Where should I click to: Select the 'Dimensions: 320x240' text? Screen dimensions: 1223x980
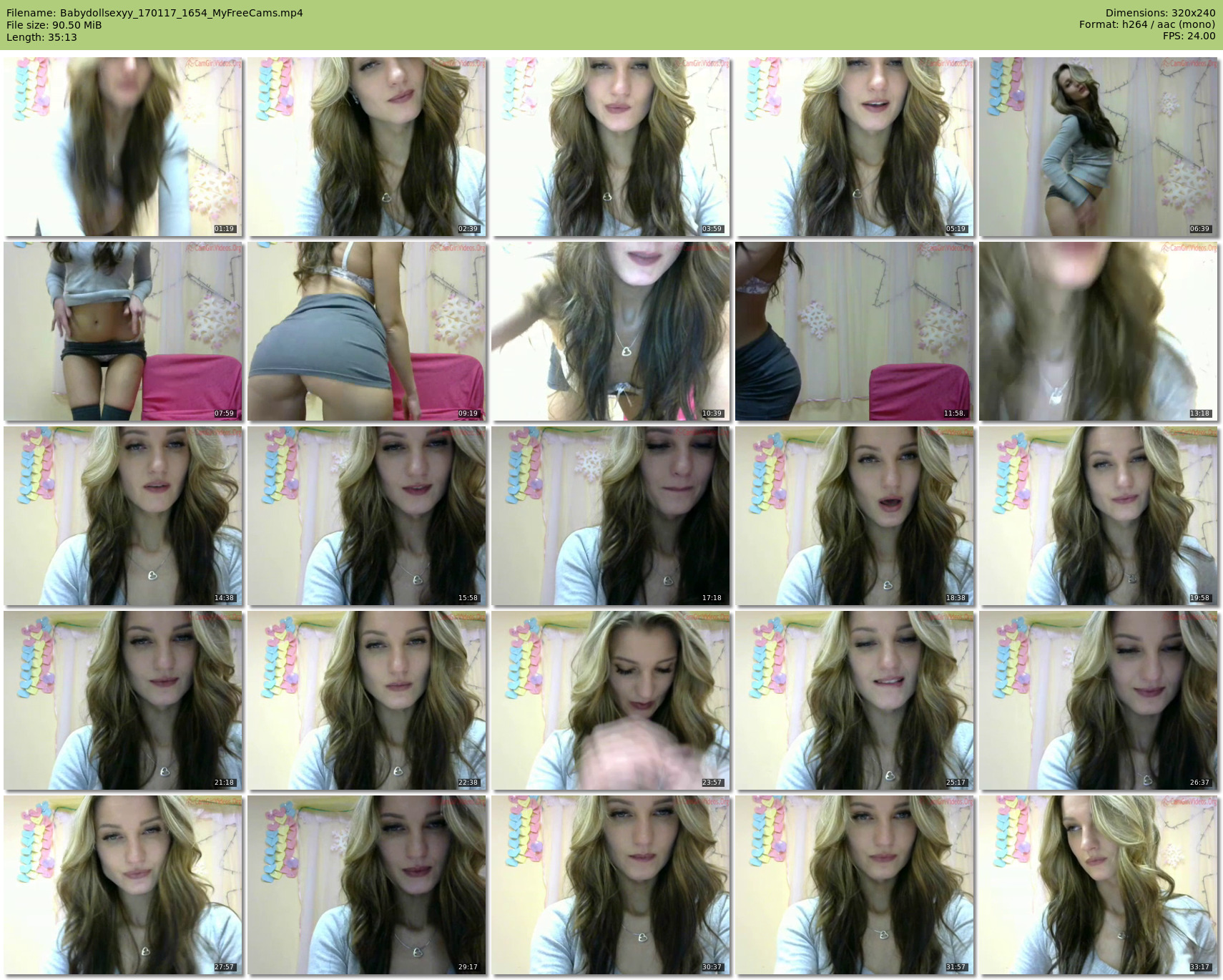click(x=1160, y=13)
